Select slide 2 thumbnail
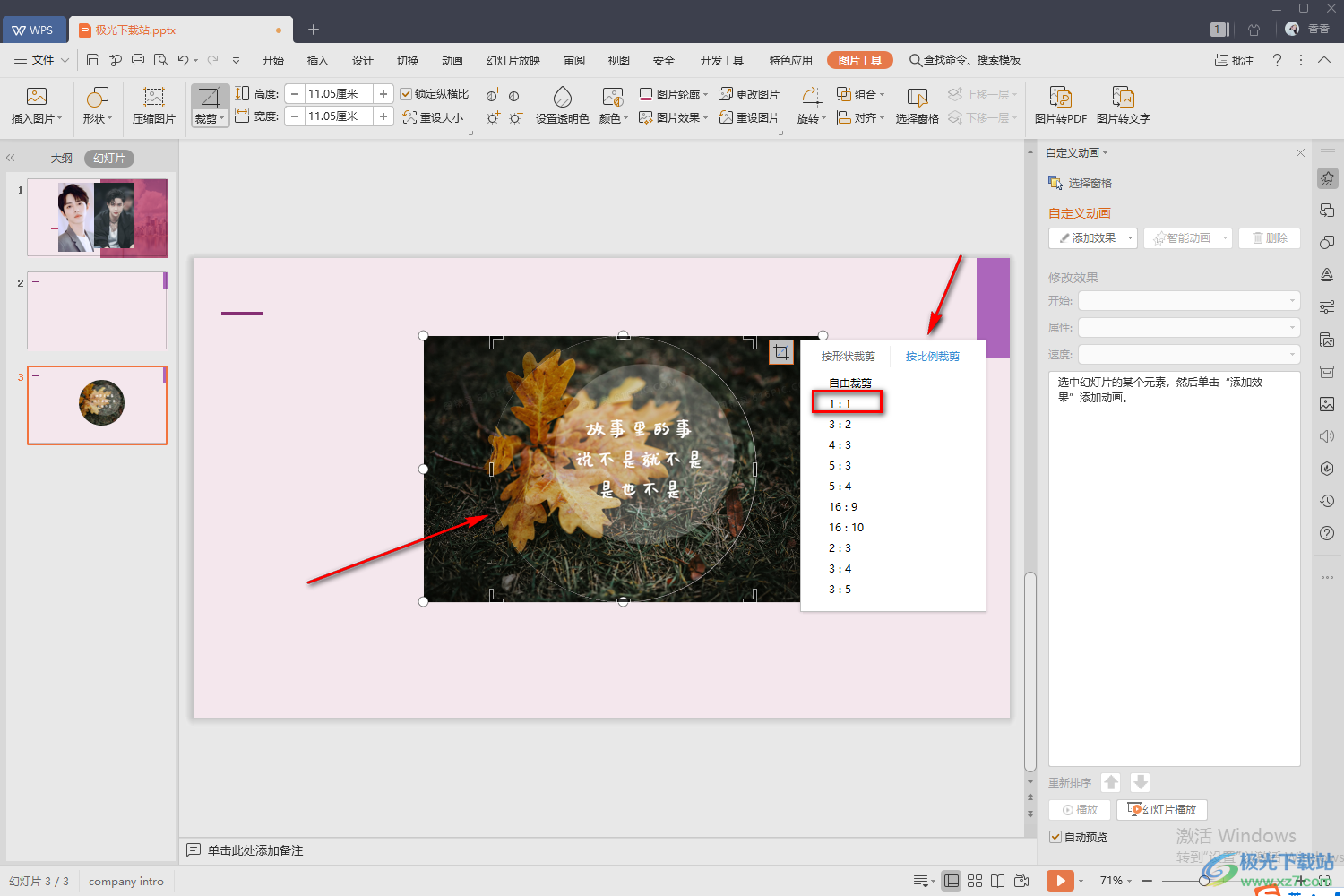This screenshot has height=896, width=1344. [97, 311]
